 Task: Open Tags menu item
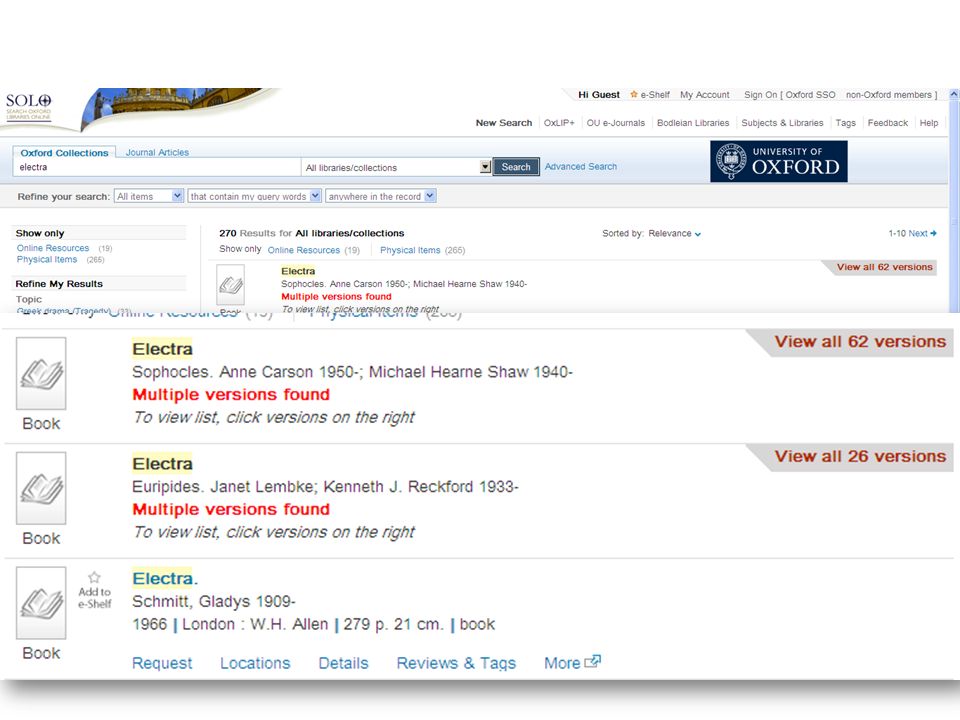(846, 122)
